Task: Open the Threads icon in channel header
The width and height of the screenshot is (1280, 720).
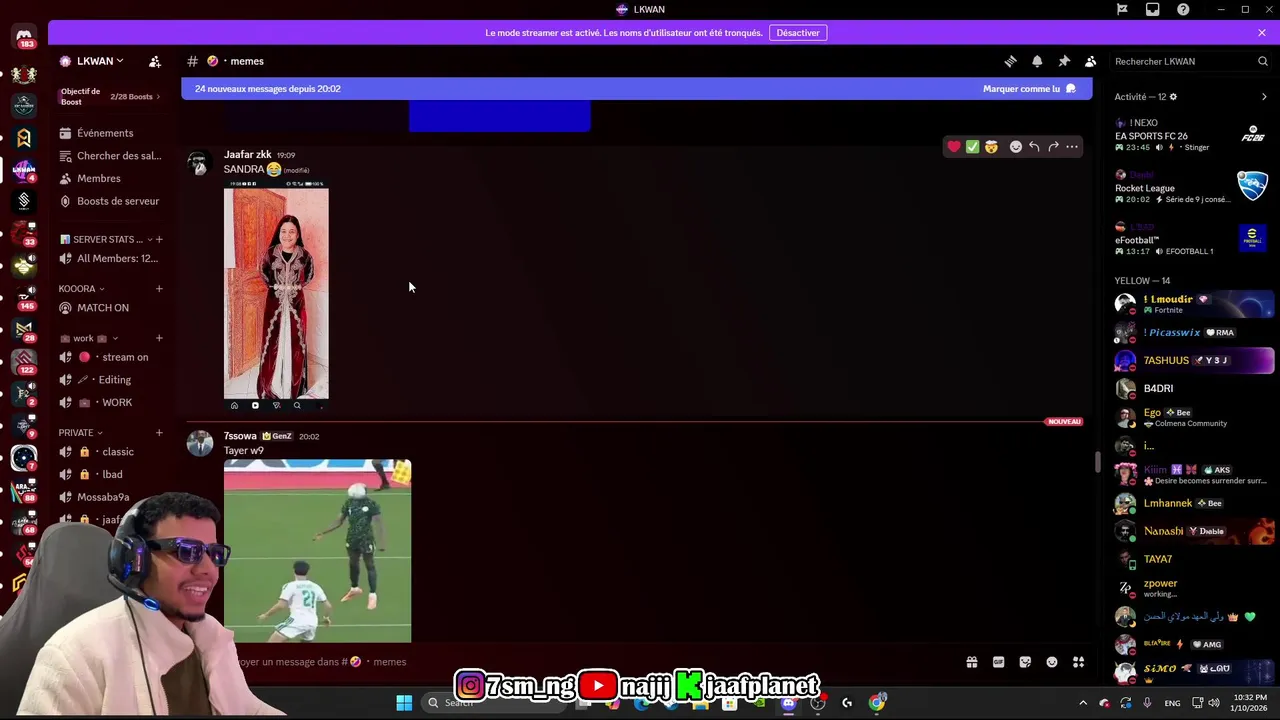Action: click(x=1010, y=61)
